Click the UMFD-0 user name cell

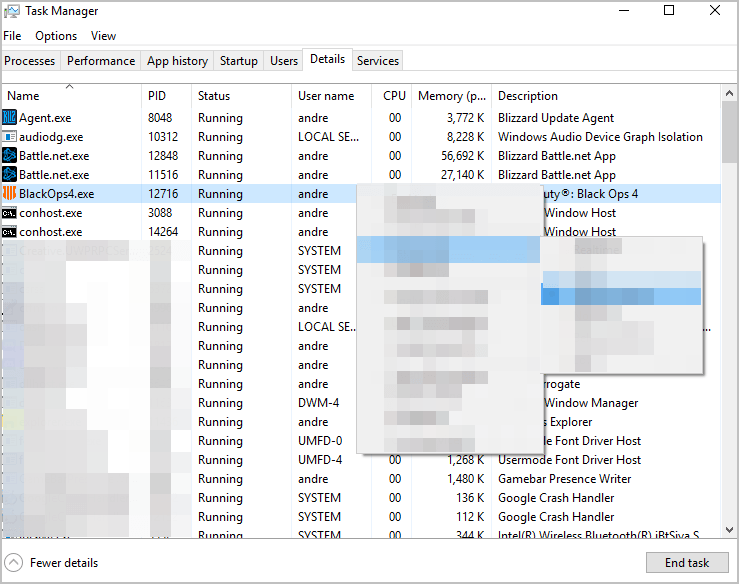pos(320,441)
